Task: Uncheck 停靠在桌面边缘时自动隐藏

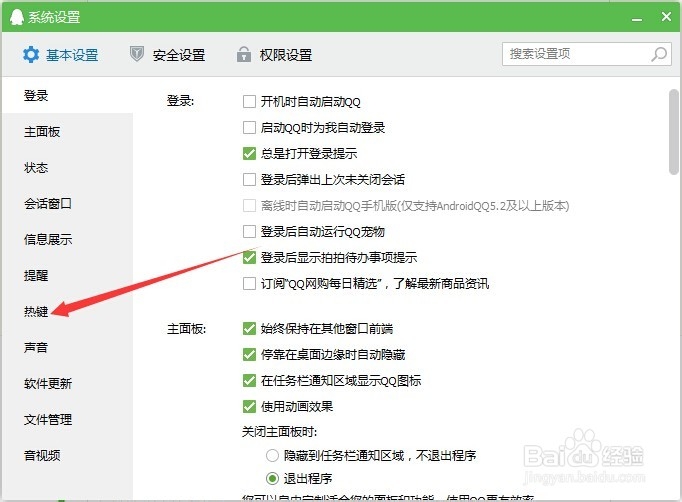Action: 249,355
